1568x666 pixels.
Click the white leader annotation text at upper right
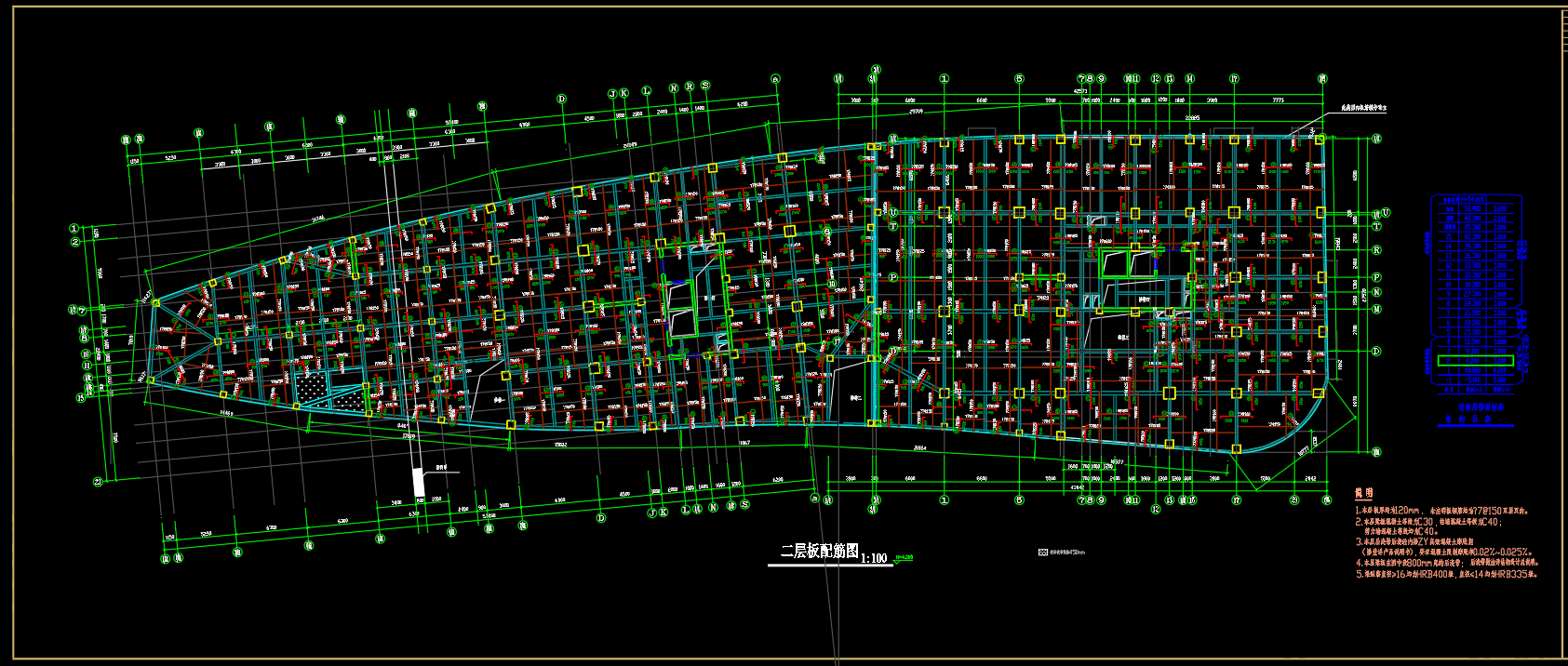(x=1363, y=109)
